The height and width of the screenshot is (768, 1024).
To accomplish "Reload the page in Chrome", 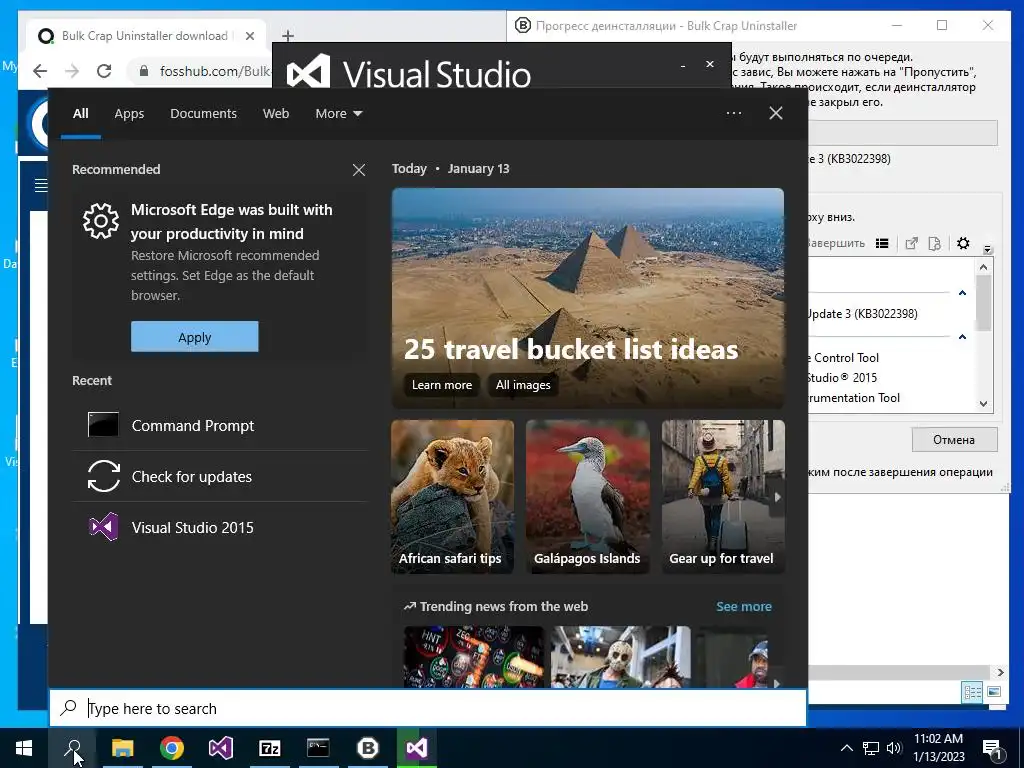I will pos(104,71).
